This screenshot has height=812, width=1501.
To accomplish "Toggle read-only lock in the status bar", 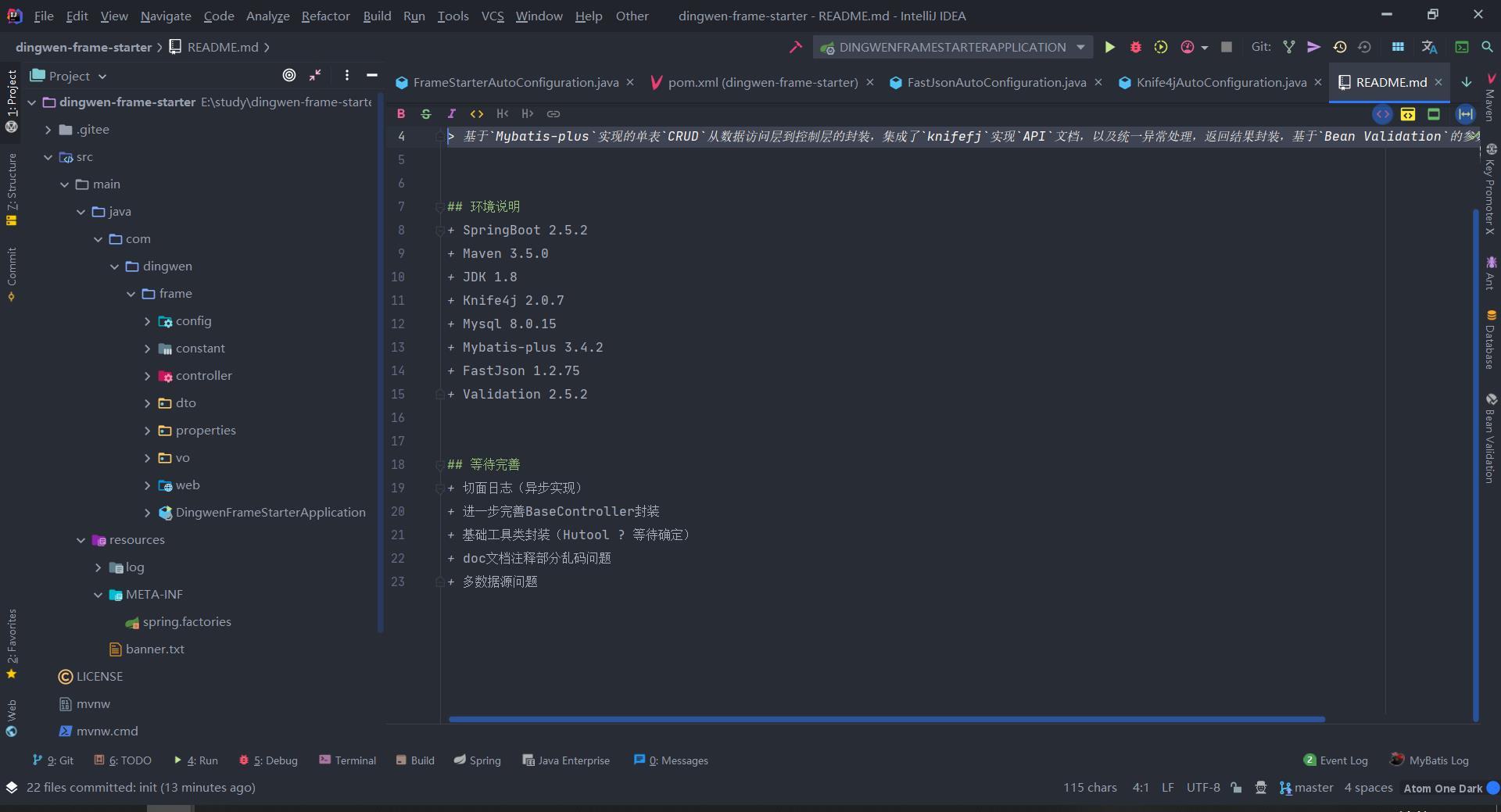I will (x=1236, y=787).
